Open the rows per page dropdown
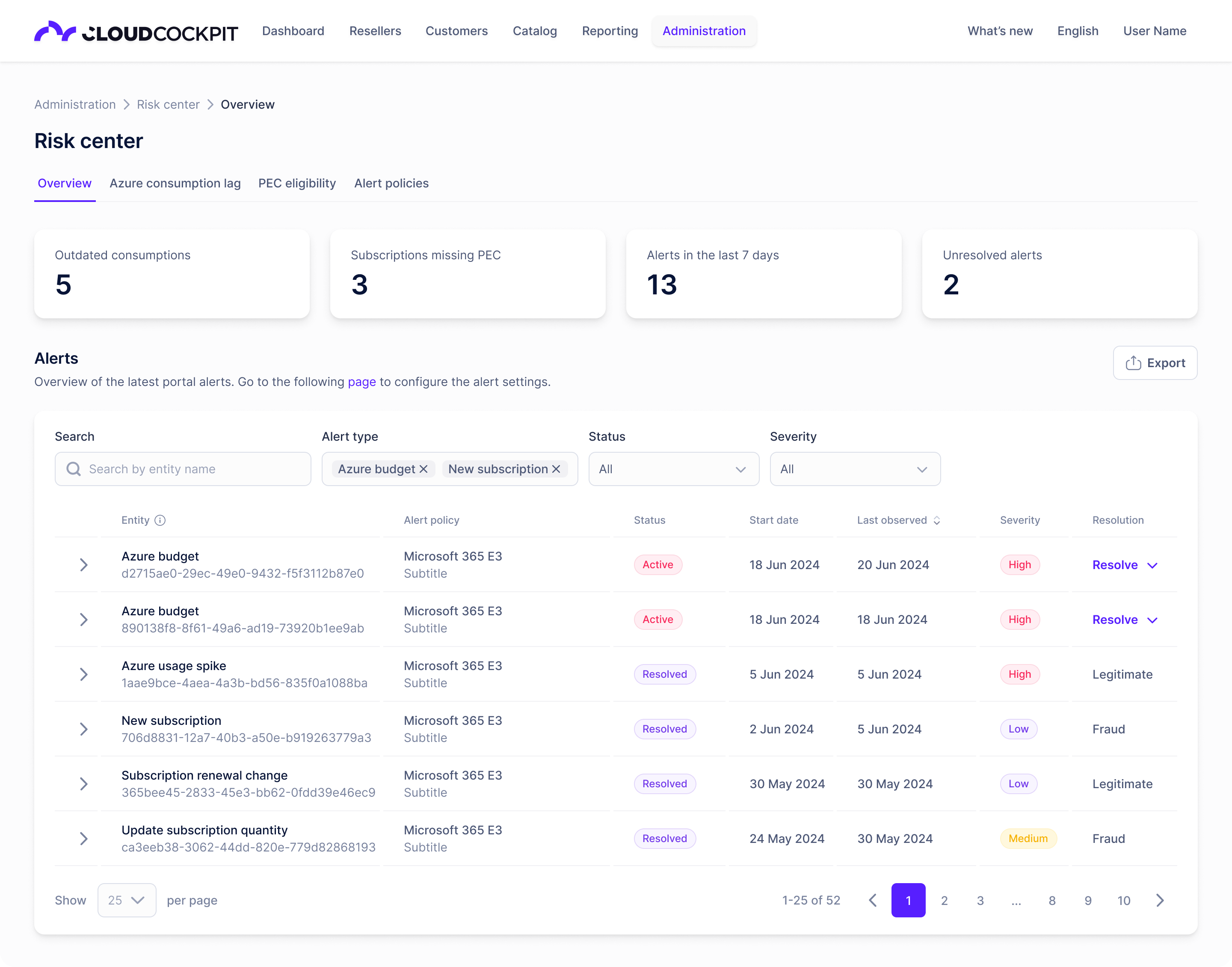Screen dimensions: 1232x967 [127, 900]
